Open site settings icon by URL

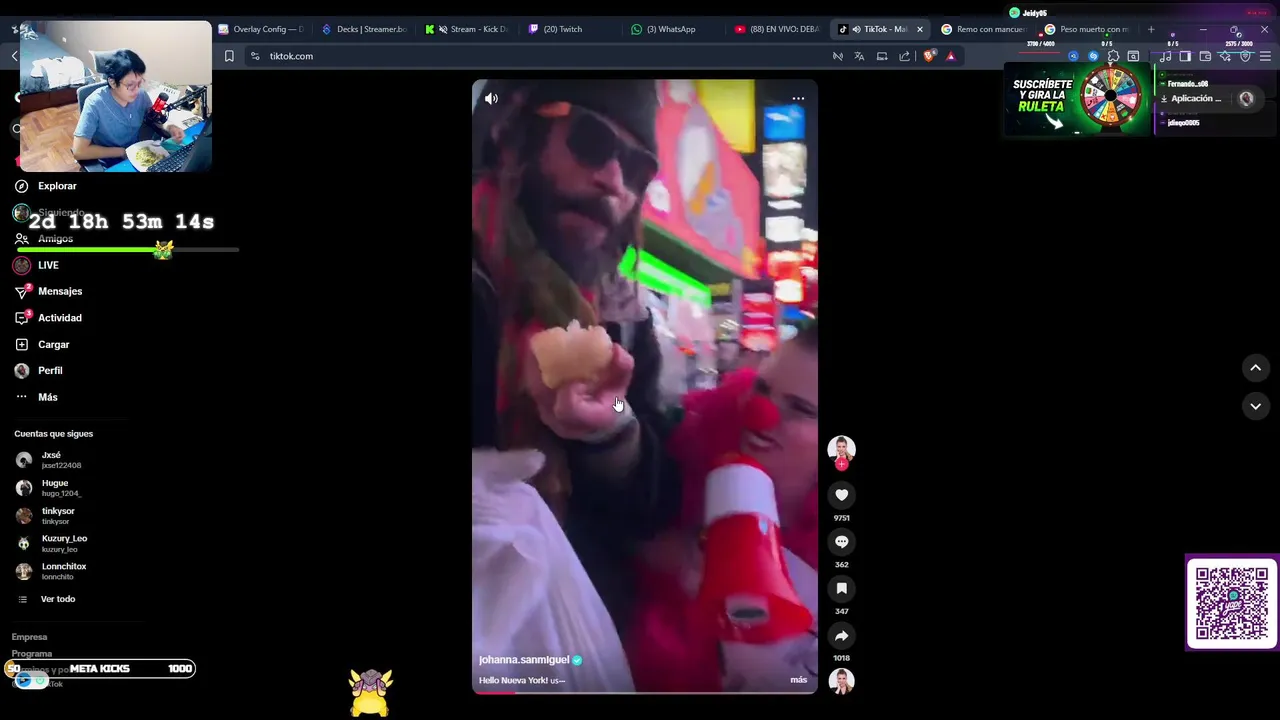click(x=255, y=56)
